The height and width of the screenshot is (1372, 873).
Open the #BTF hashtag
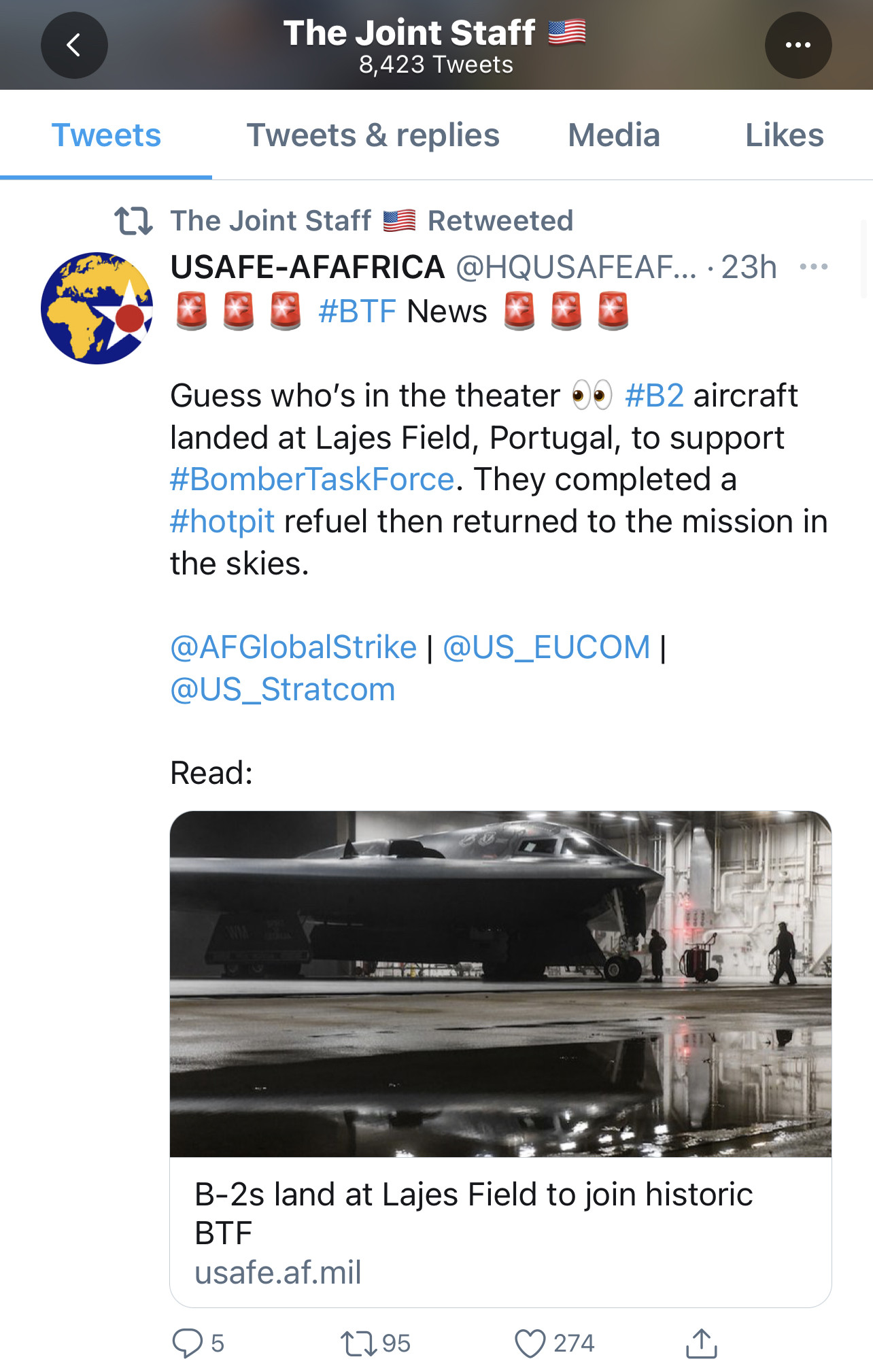click(357, 311)
